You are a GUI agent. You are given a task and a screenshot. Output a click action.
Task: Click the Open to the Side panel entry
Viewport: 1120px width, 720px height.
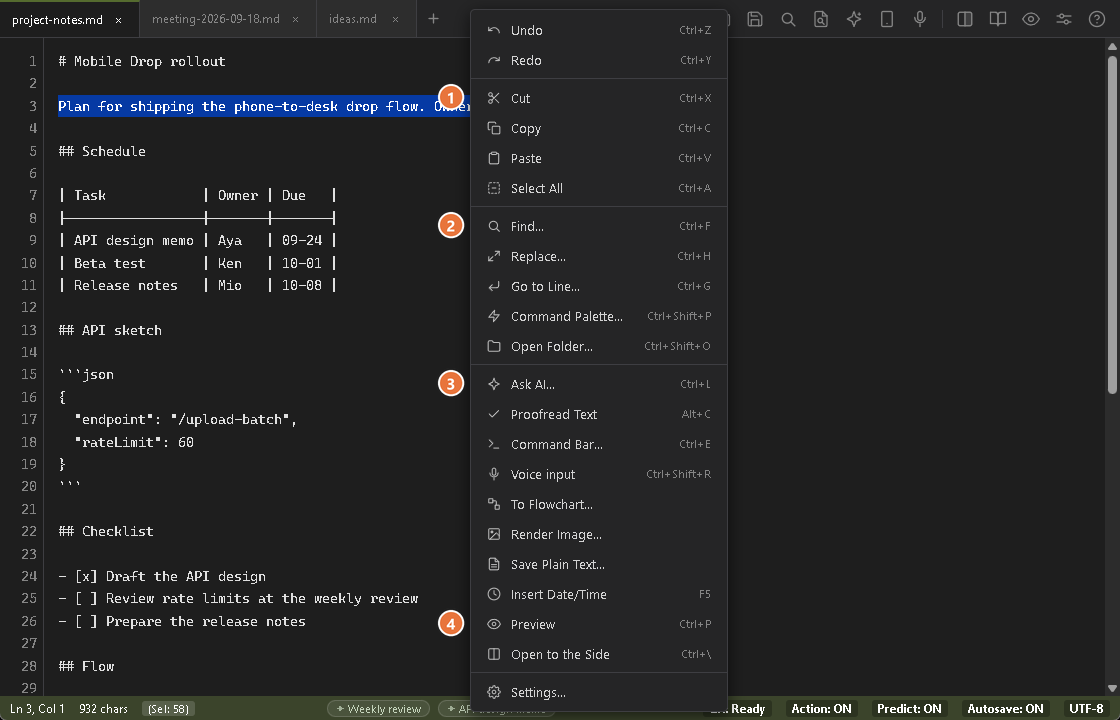(x=599, y=654)
